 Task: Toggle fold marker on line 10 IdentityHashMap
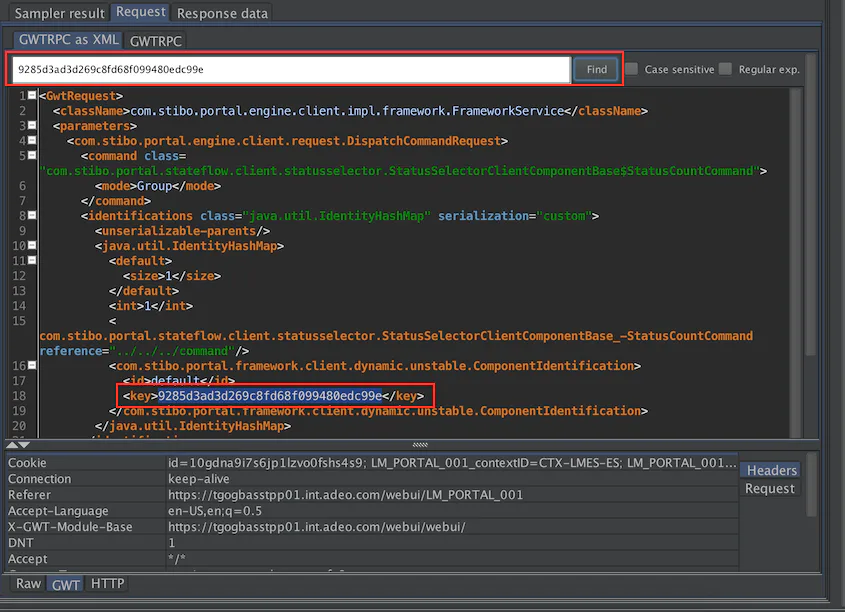click(x=32, y=245)
